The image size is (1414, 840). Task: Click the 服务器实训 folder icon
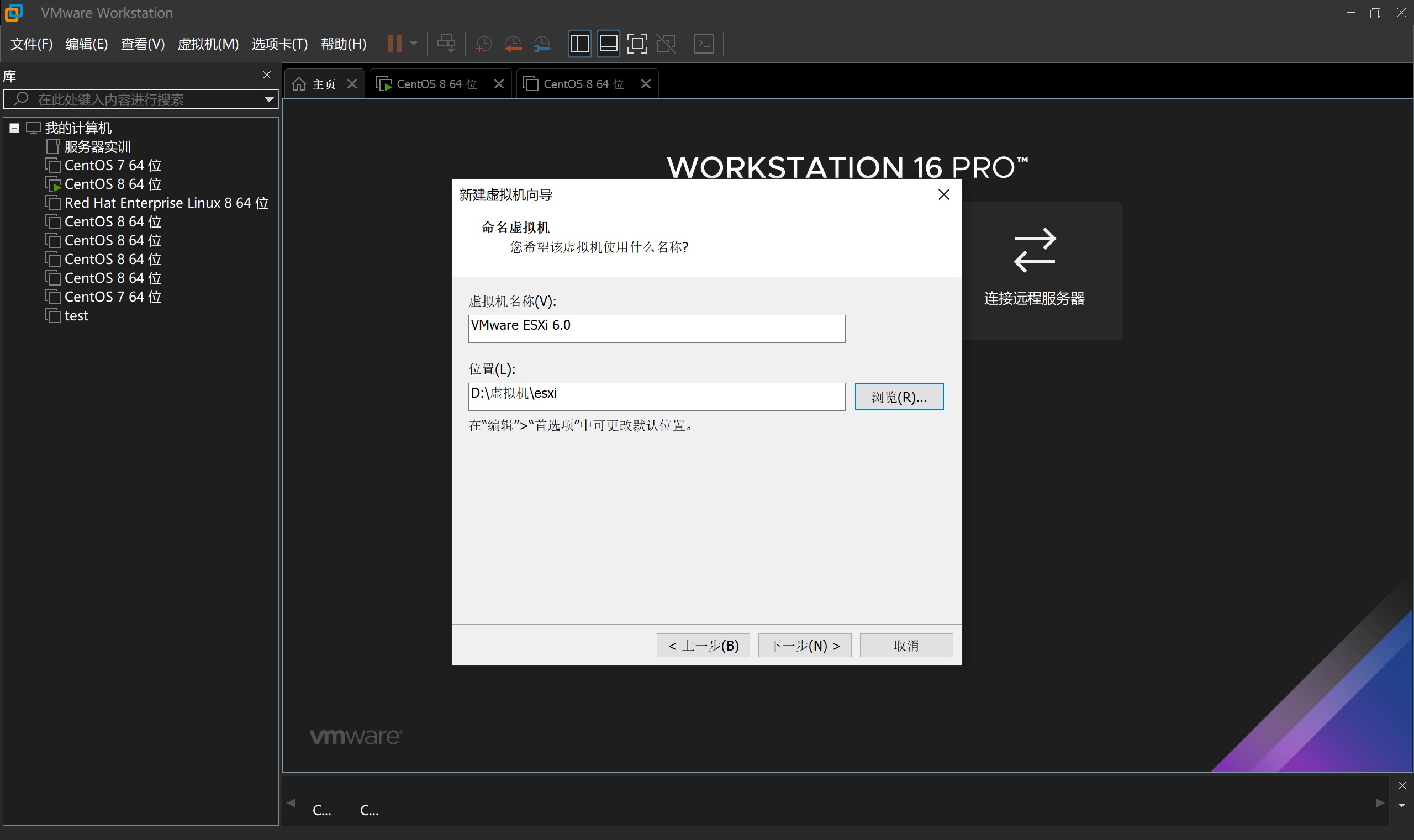pos(52,146)
